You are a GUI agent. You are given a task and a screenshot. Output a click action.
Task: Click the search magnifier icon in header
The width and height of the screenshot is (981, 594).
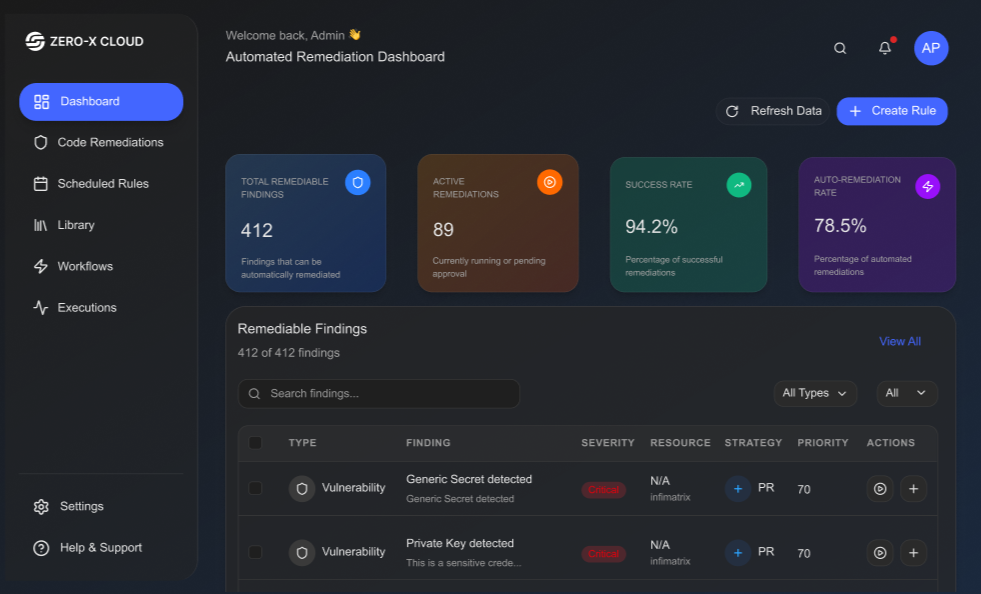[x=840, y=48]
